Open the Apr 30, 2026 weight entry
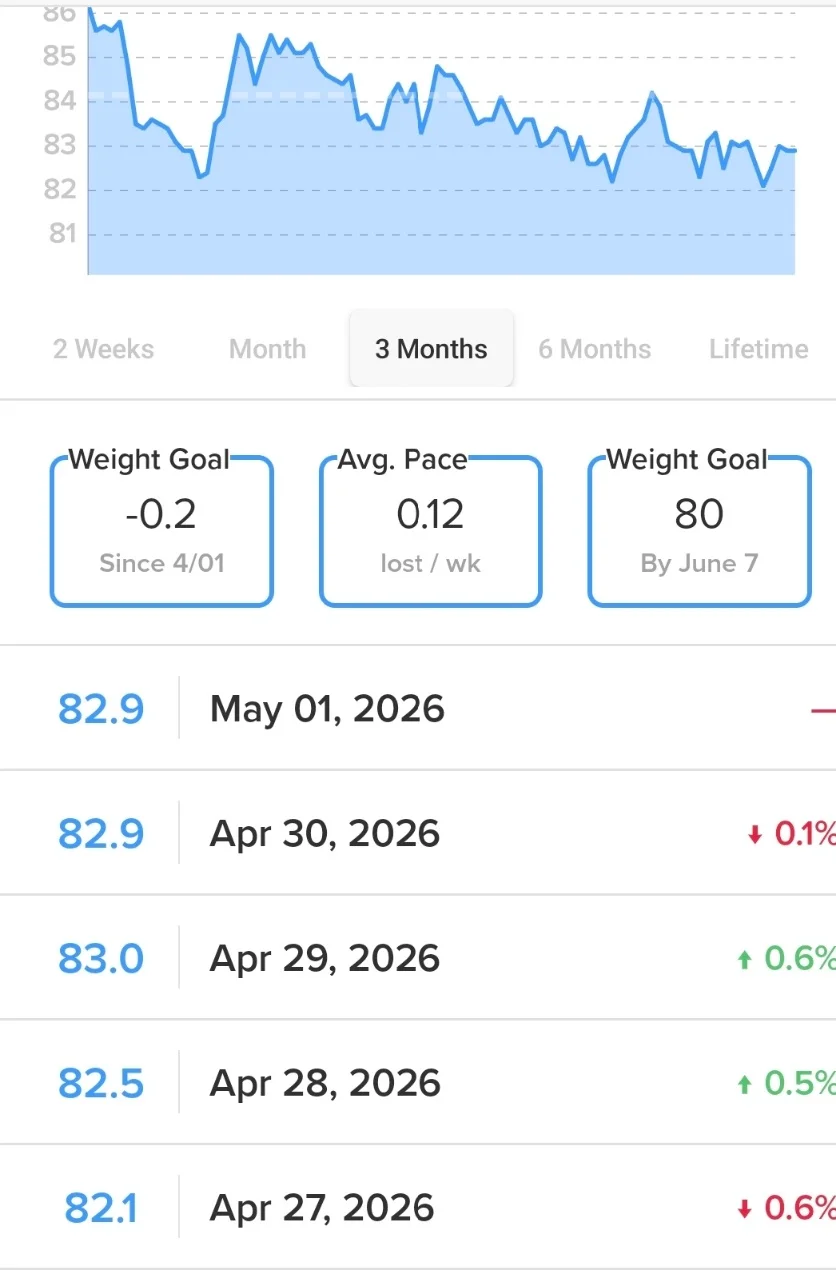This screenshot has width=836, height=1270. pyautogui.click(x=418, y=833)
